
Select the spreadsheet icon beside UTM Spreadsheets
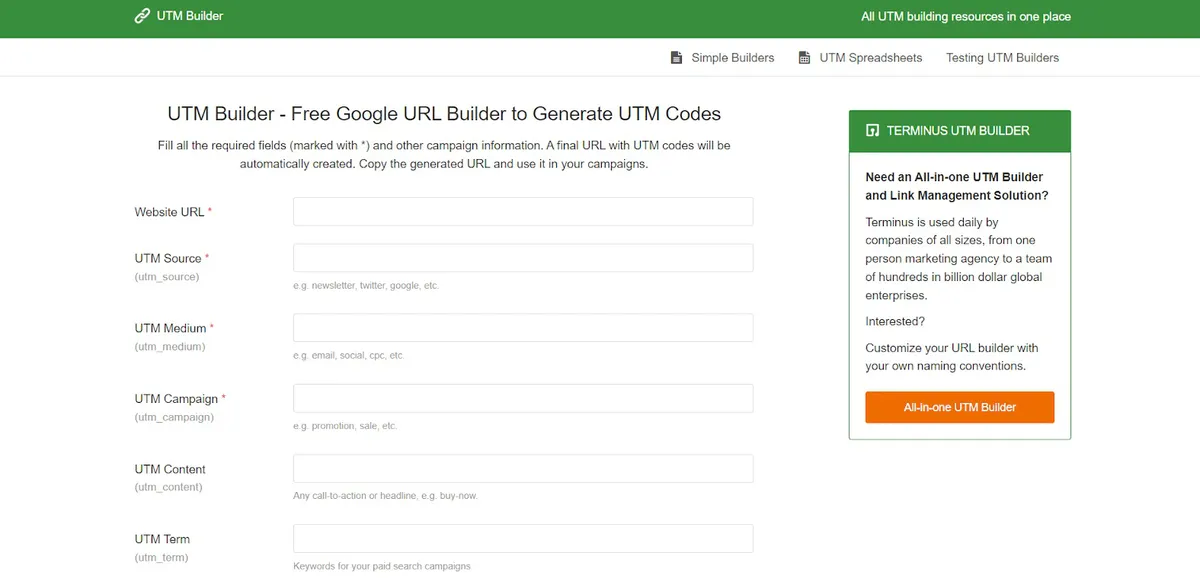(803, 57)
